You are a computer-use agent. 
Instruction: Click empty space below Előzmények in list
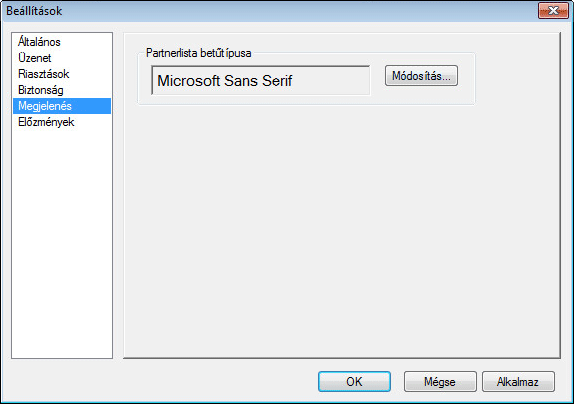tap(62, 242)
